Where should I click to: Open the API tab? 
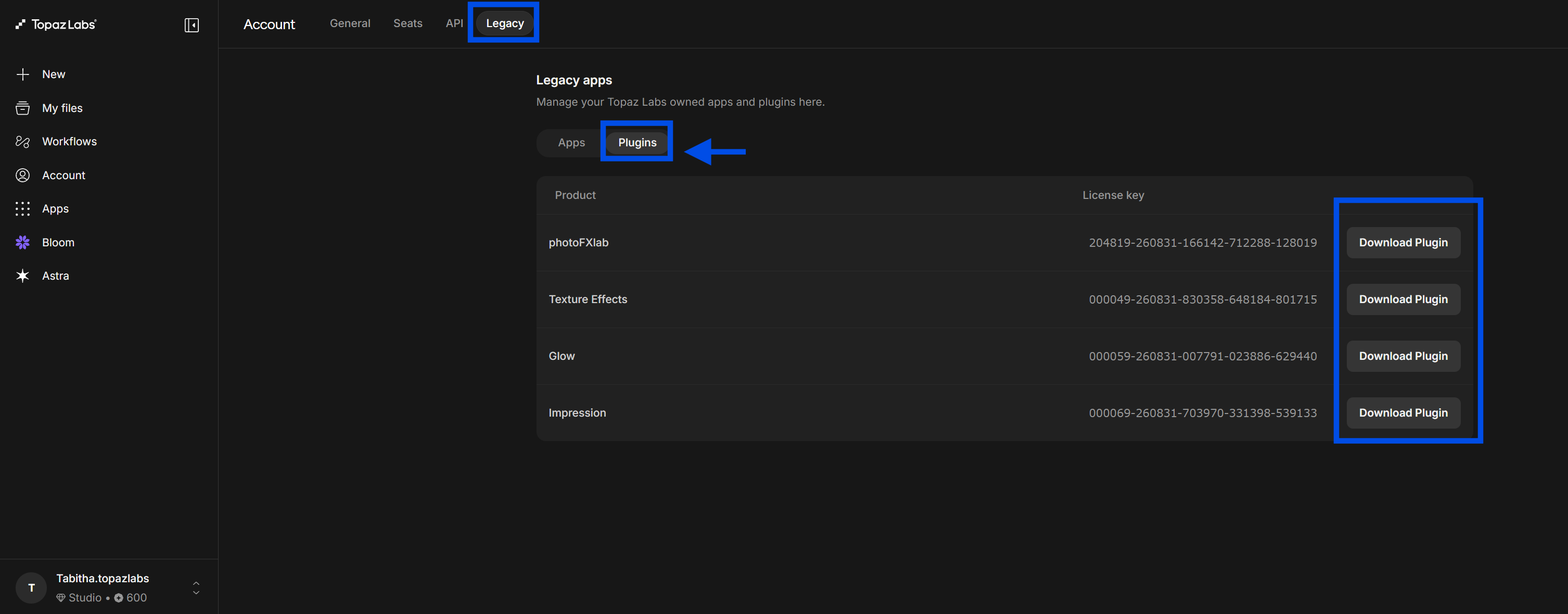[454, 23]
